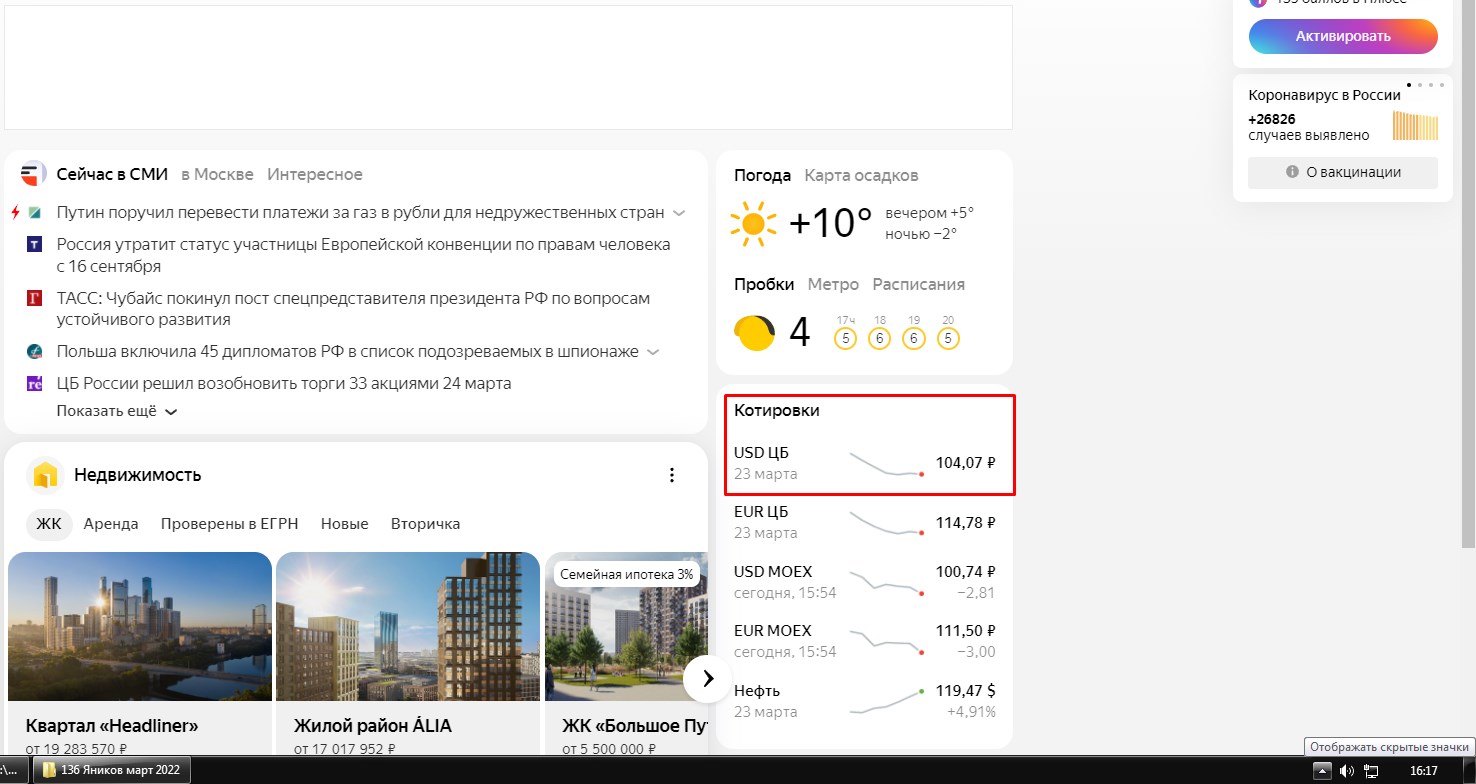Click the 17ч traffic forecast circle
The width and height of the screenshot is (1476, 784).
click(846, 339)
